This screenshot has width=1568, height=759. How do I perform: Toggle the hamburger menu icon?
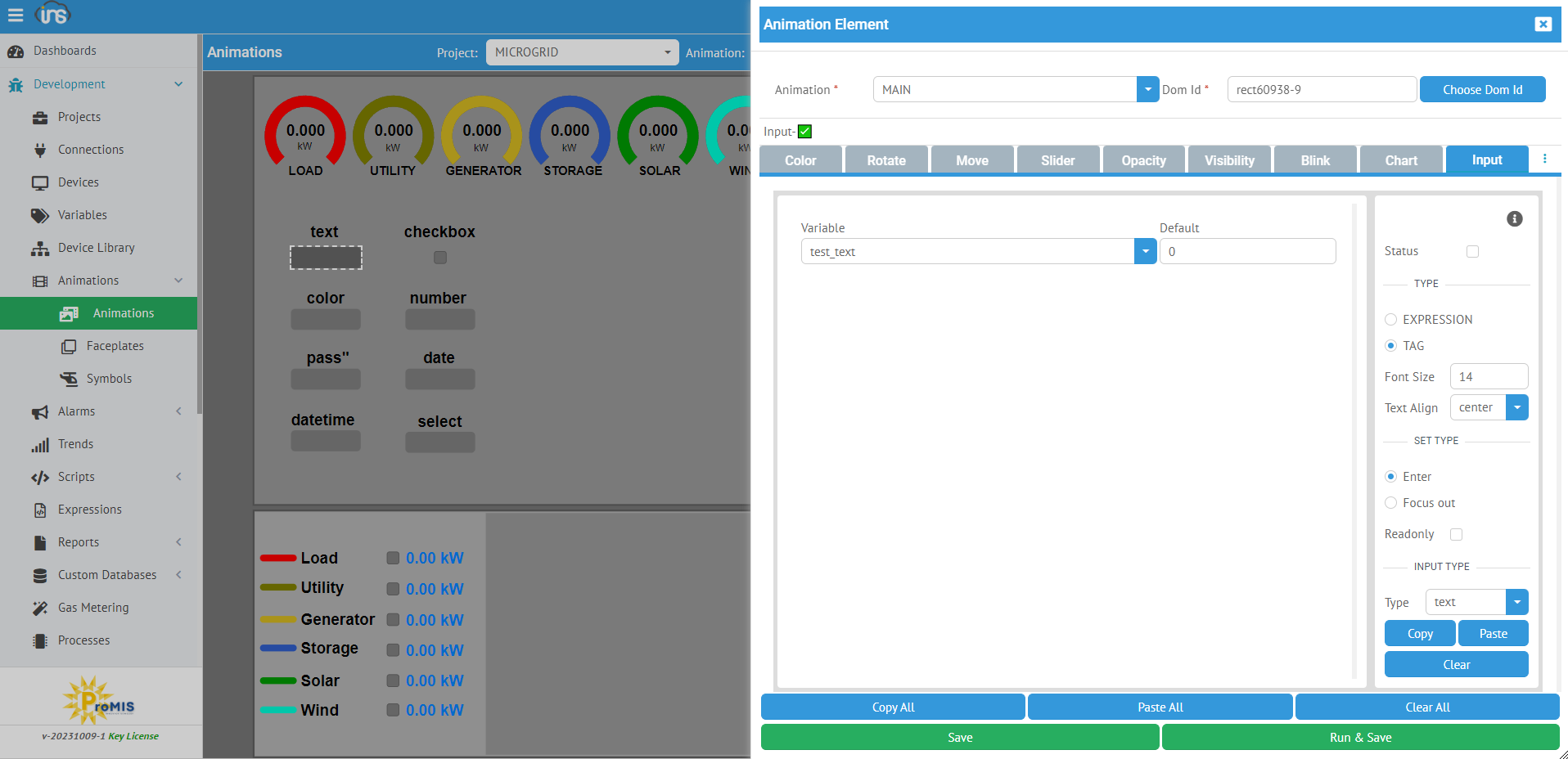[x=16, y=15]
